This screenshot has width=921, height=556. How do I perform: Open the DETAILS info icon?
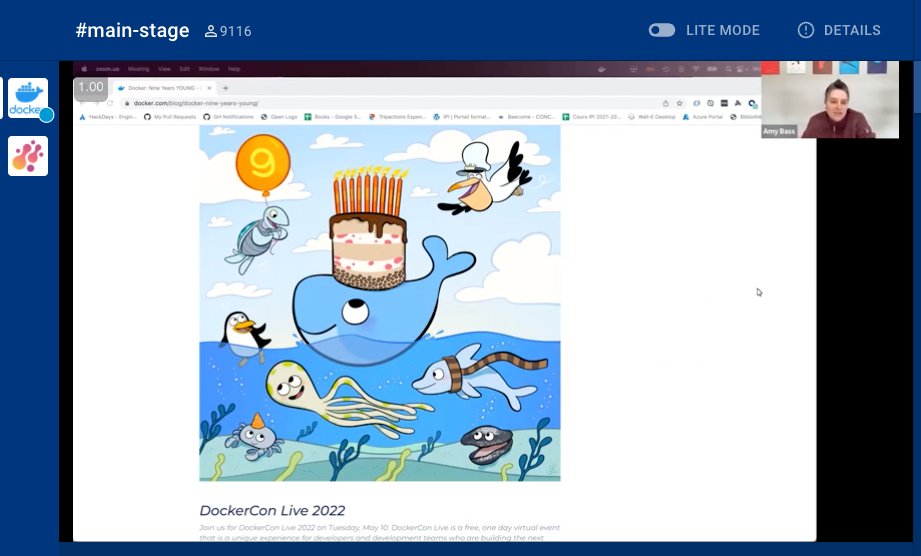point(806,30)
